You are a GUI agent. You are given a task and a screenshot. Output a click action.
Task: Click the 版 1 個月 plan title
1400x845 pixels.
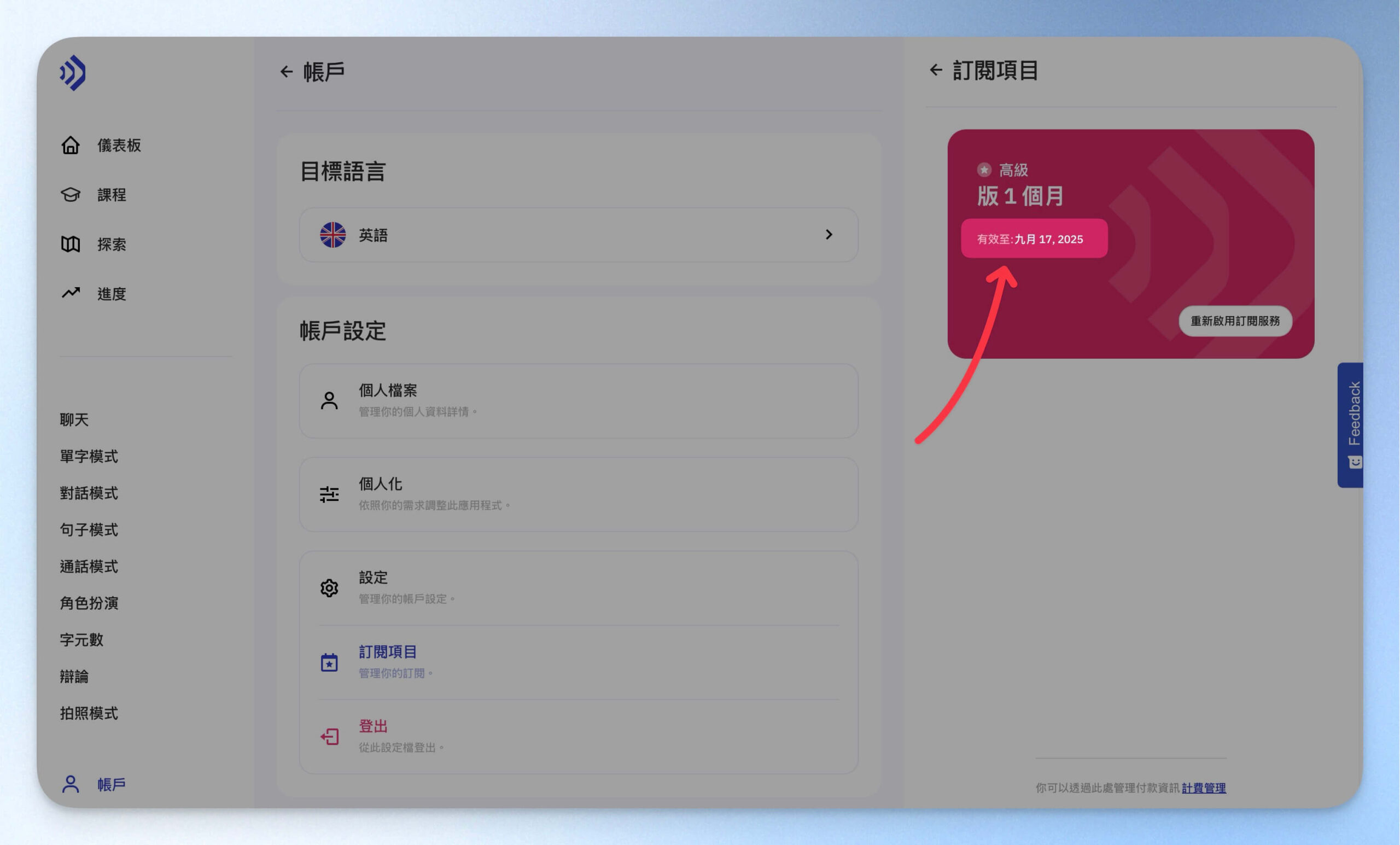(x=1020, y=196)
